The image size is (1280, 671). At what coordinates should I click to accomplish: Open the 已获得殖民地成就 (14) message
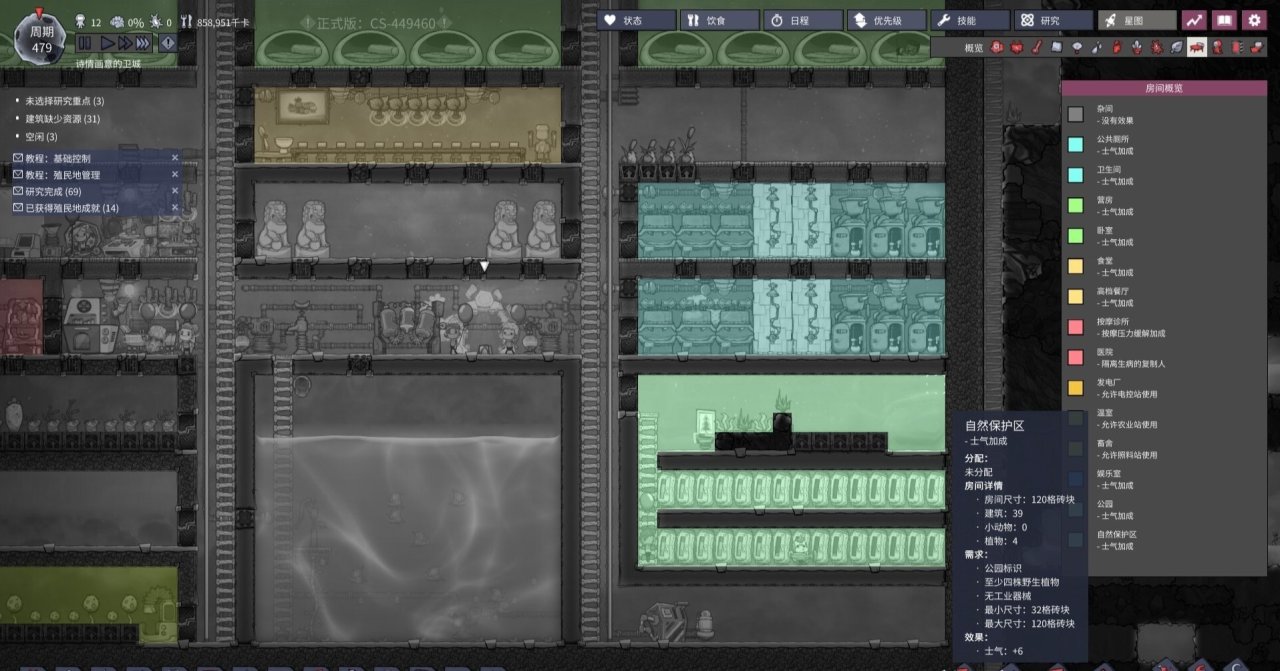96,208
